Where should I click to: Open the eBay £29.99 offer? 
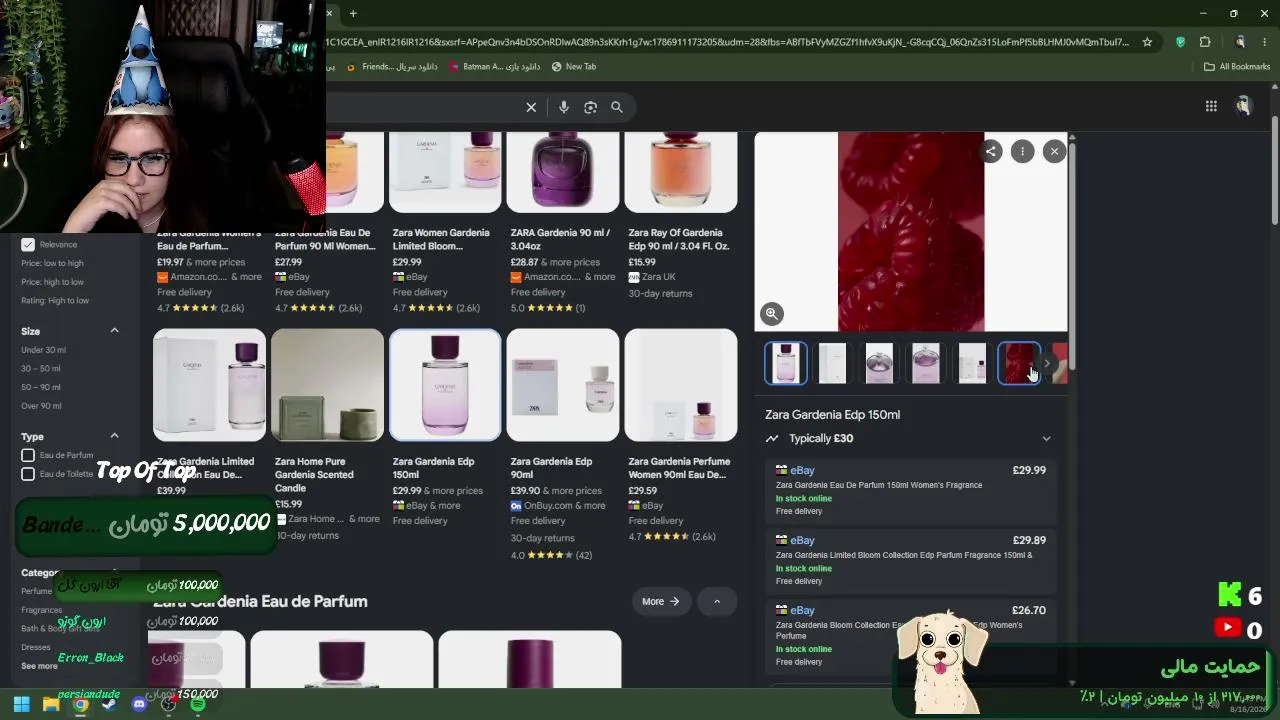coord(910,490)
